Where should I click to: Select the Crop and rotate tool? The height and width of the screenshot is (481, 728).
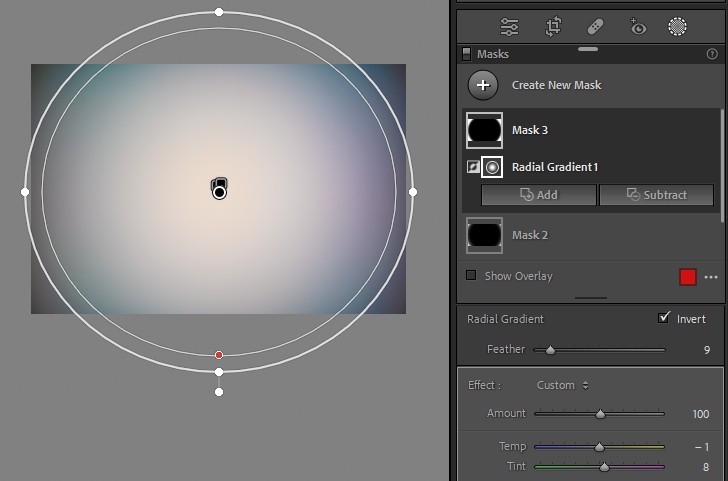553,27
